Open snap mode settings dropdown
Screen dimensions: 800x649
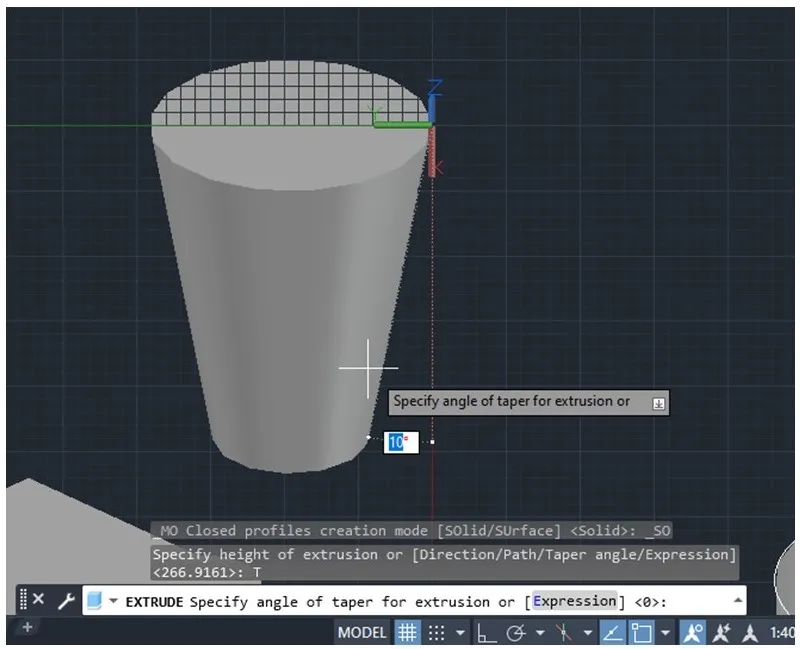coord(460,632)
